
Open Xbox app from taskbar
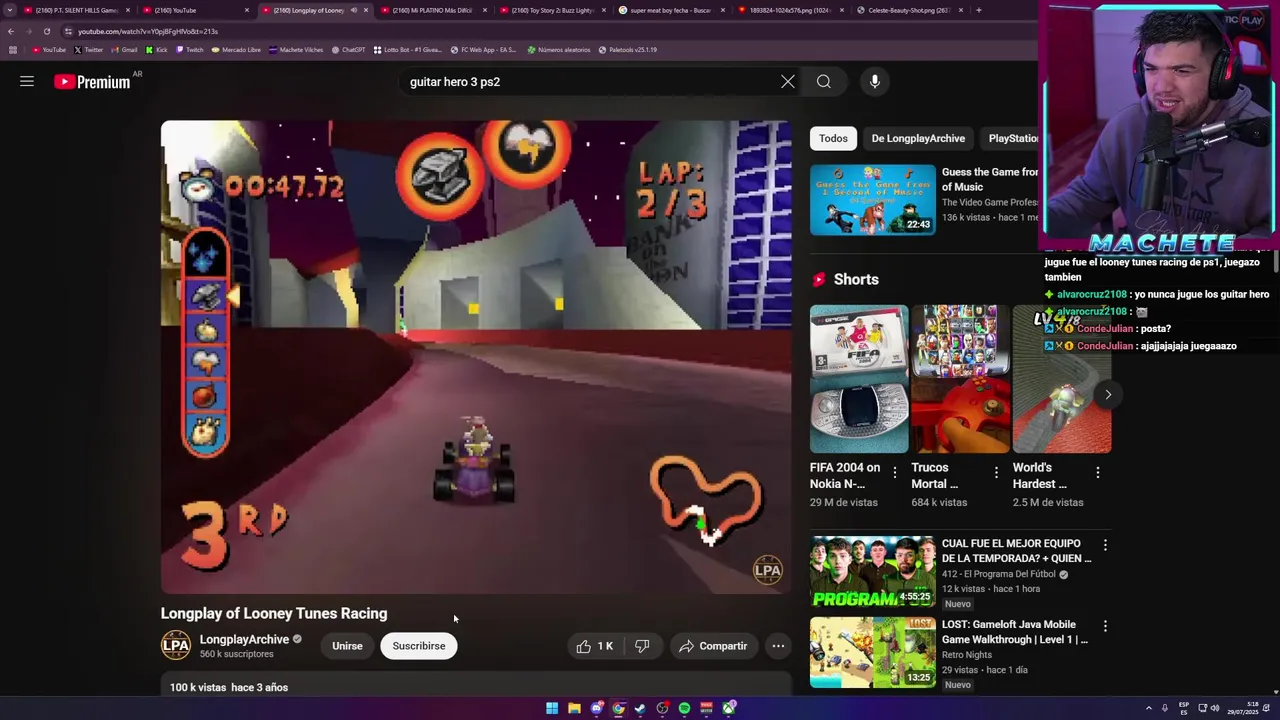729,708
